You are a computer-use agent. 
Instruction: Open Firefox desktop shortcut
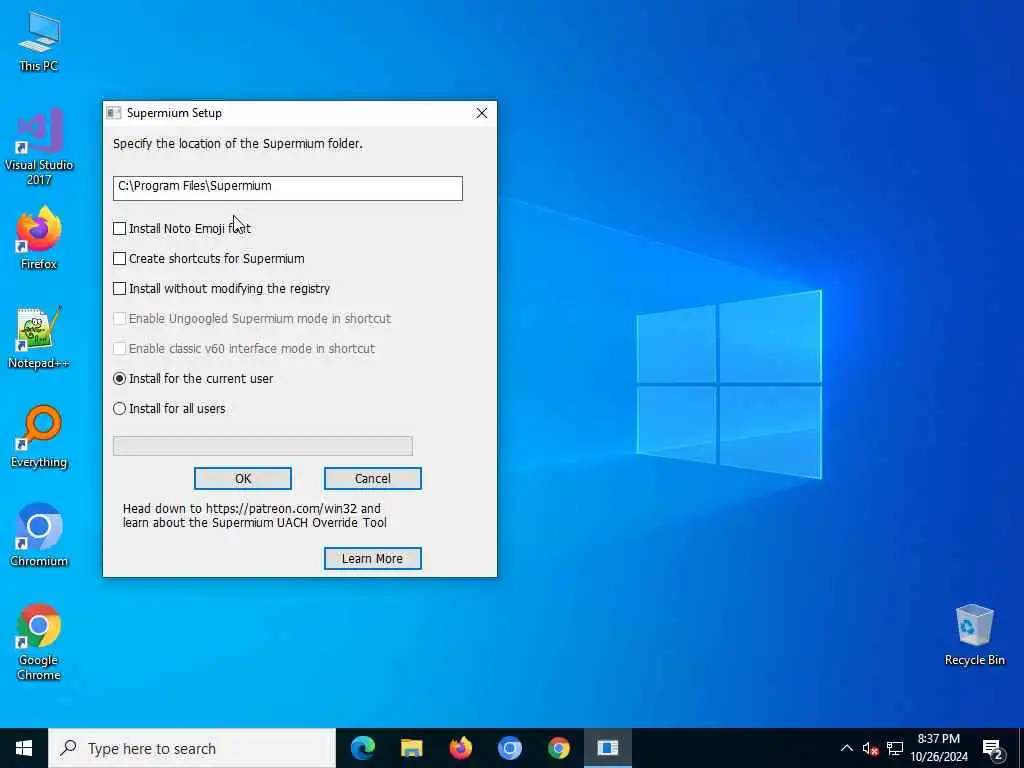tap(39, 238)
